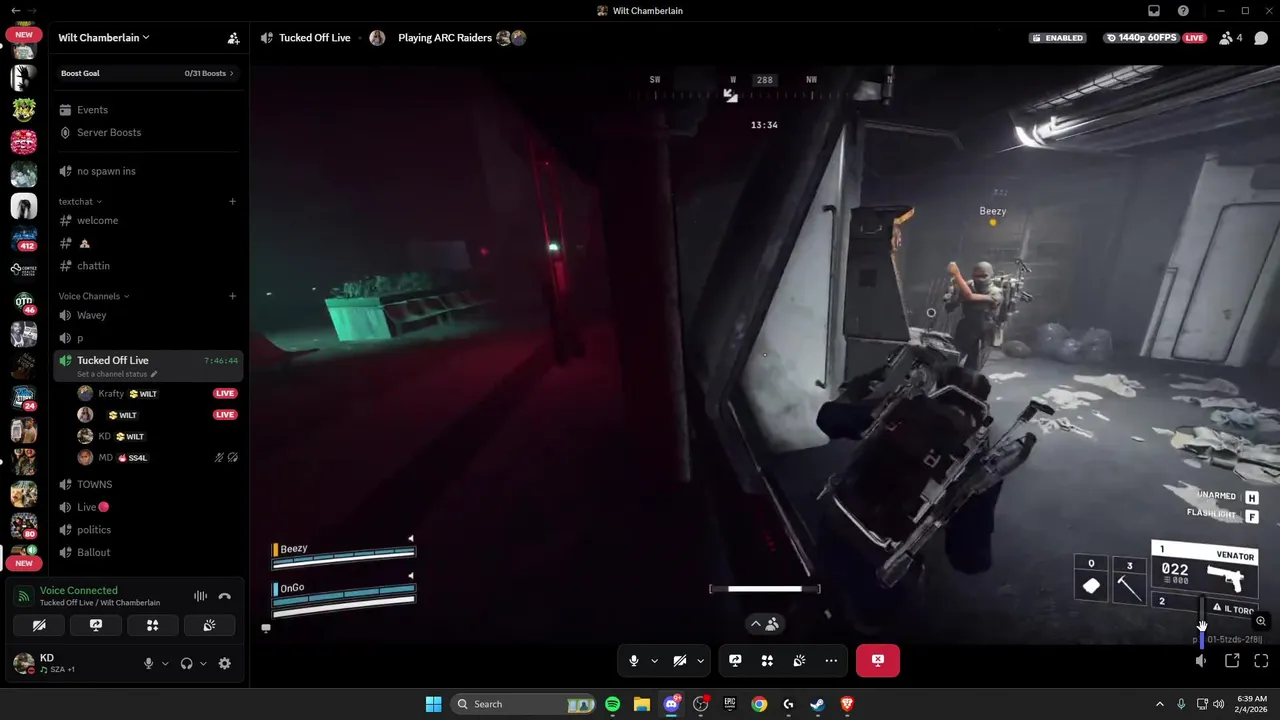Image resolution: width=1280 pixels, height=720 pixels.
Task: Turn on camera in voice panel
Action: tap(39, 625)
